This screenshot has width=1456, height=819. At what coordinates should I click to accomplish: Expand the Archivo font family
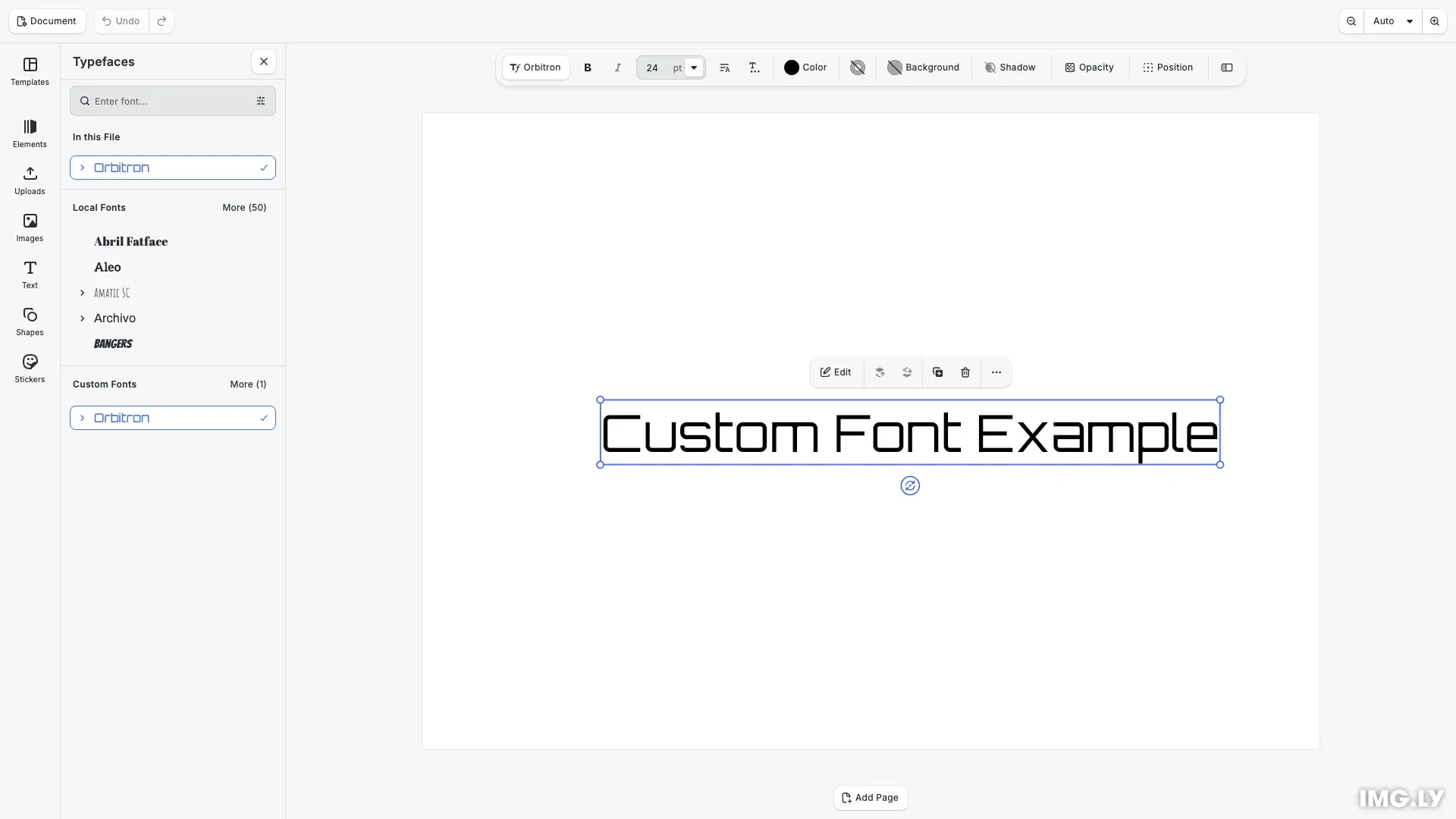(x=83, y=318)
